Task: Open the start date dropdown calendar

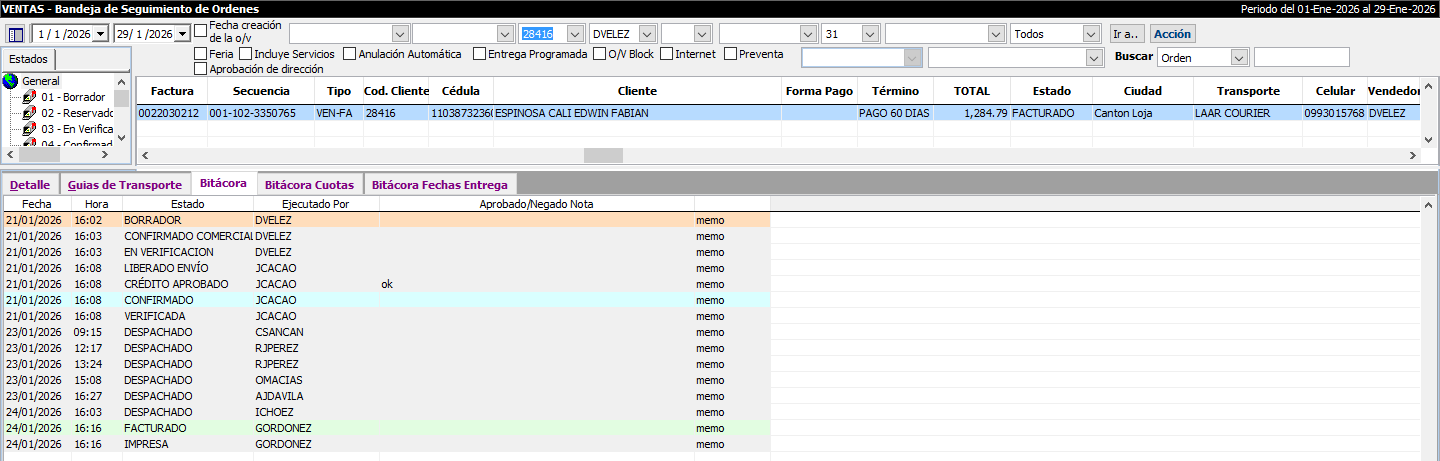Action: [x=99, y=34]
